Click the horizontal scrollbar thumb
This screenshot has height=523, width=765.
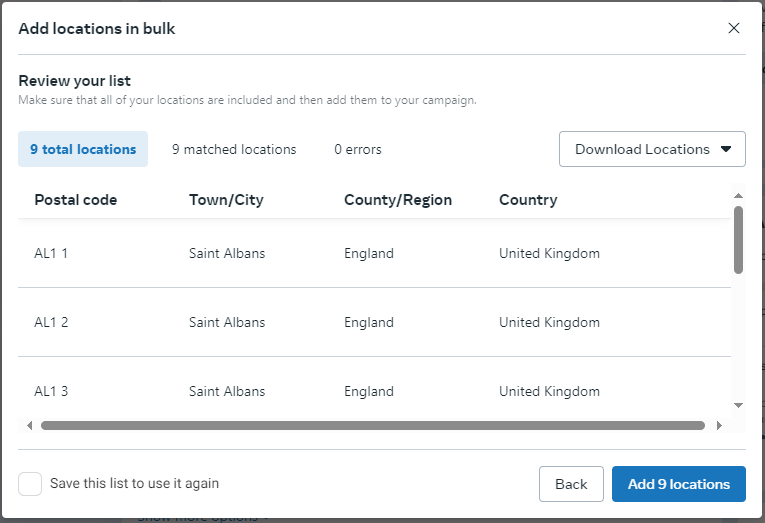(x=372, y=425)
